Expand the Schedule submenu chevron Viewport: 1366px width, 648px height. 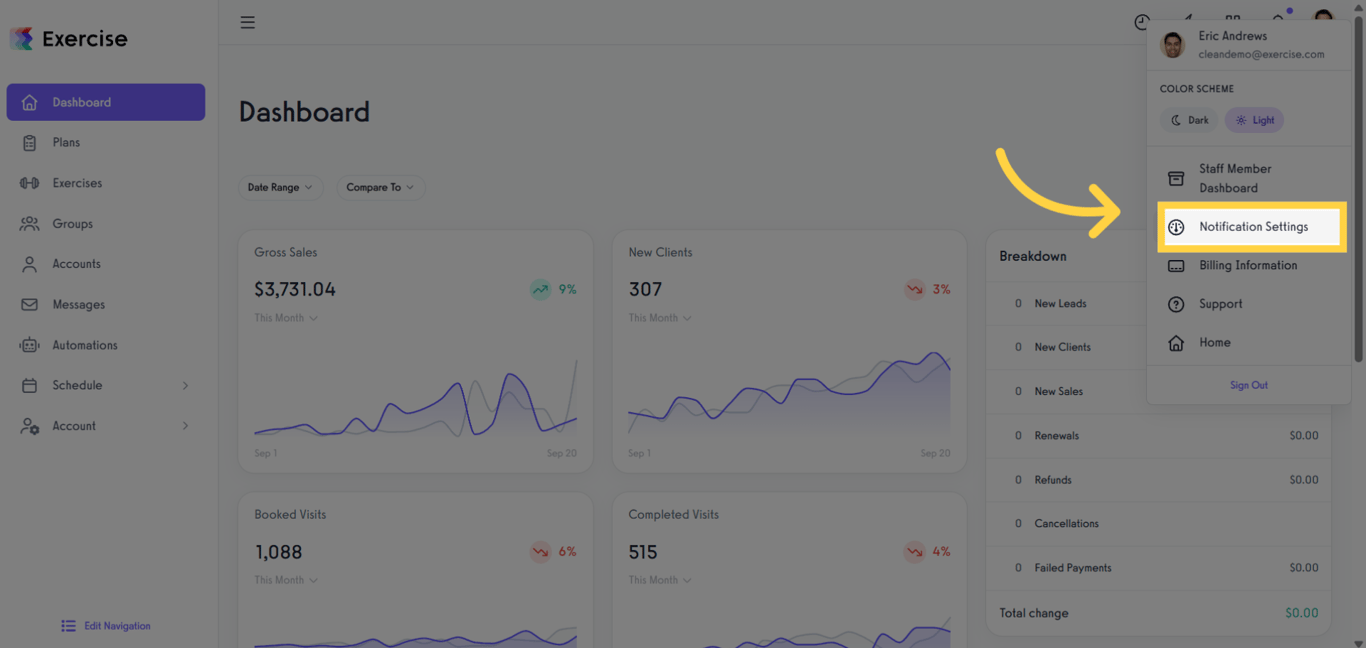click(185, 386)
